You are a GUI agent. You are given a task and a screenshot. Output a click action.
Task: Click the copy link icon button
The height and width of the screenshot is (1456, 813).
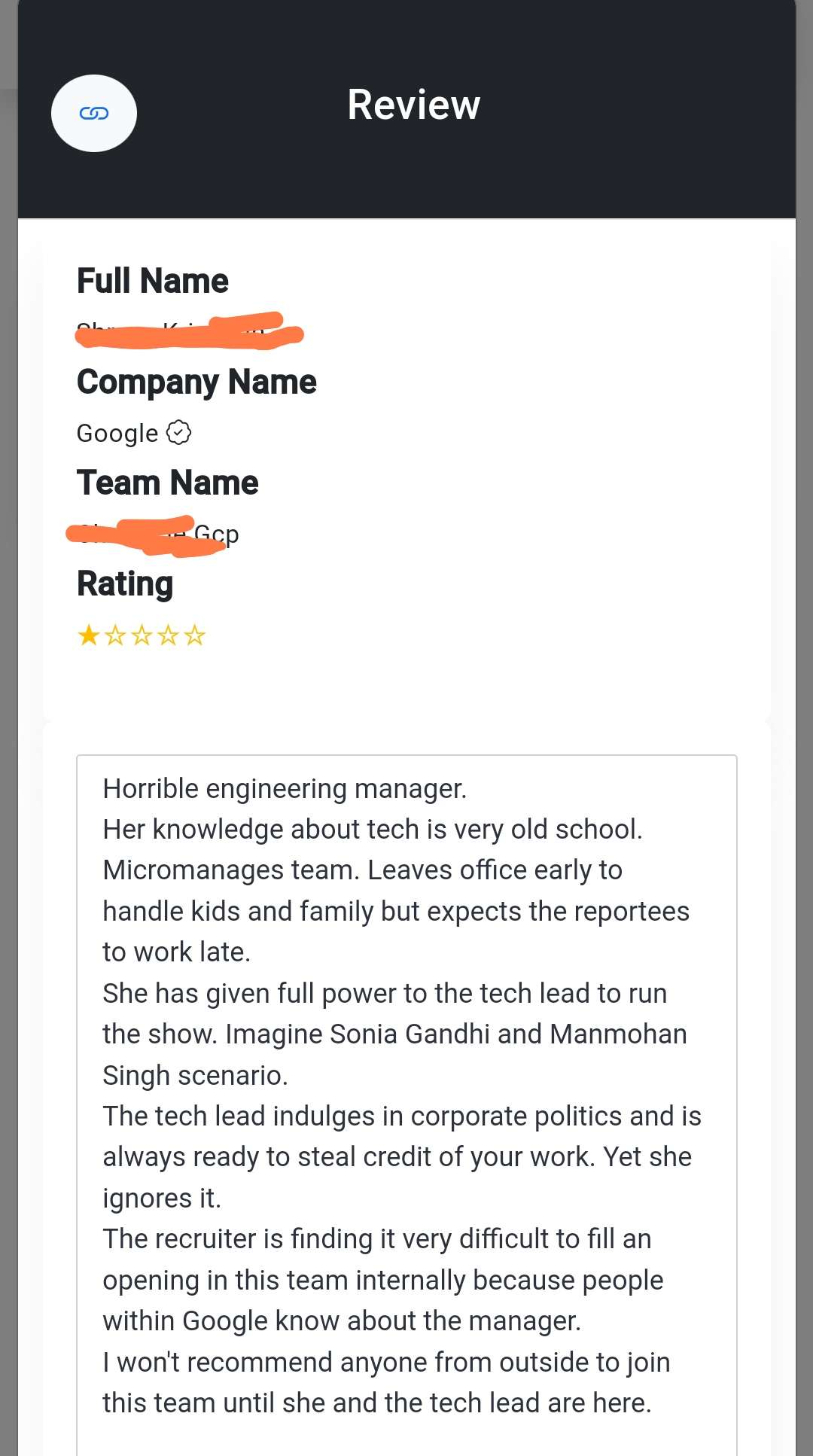coord(94,113)
